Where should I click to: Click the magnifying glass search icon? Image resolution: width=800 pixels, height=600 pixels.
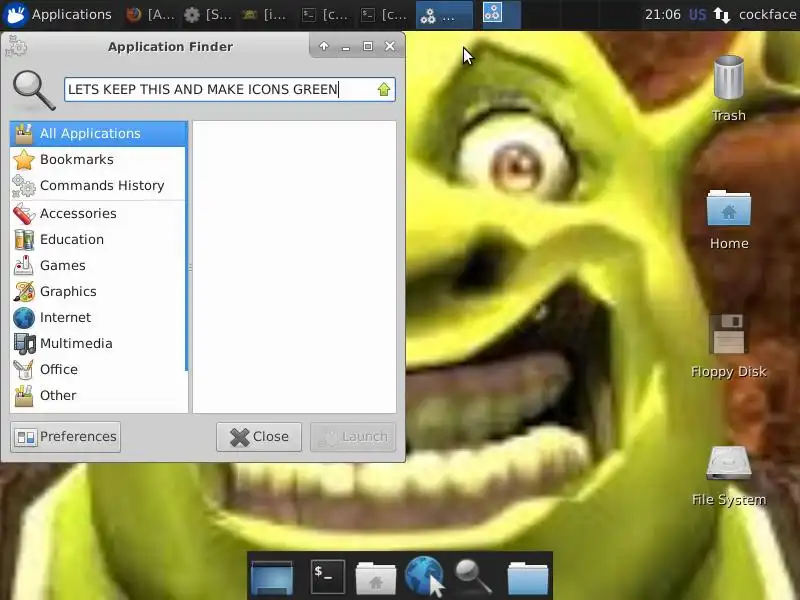click(x=34, y=90)
